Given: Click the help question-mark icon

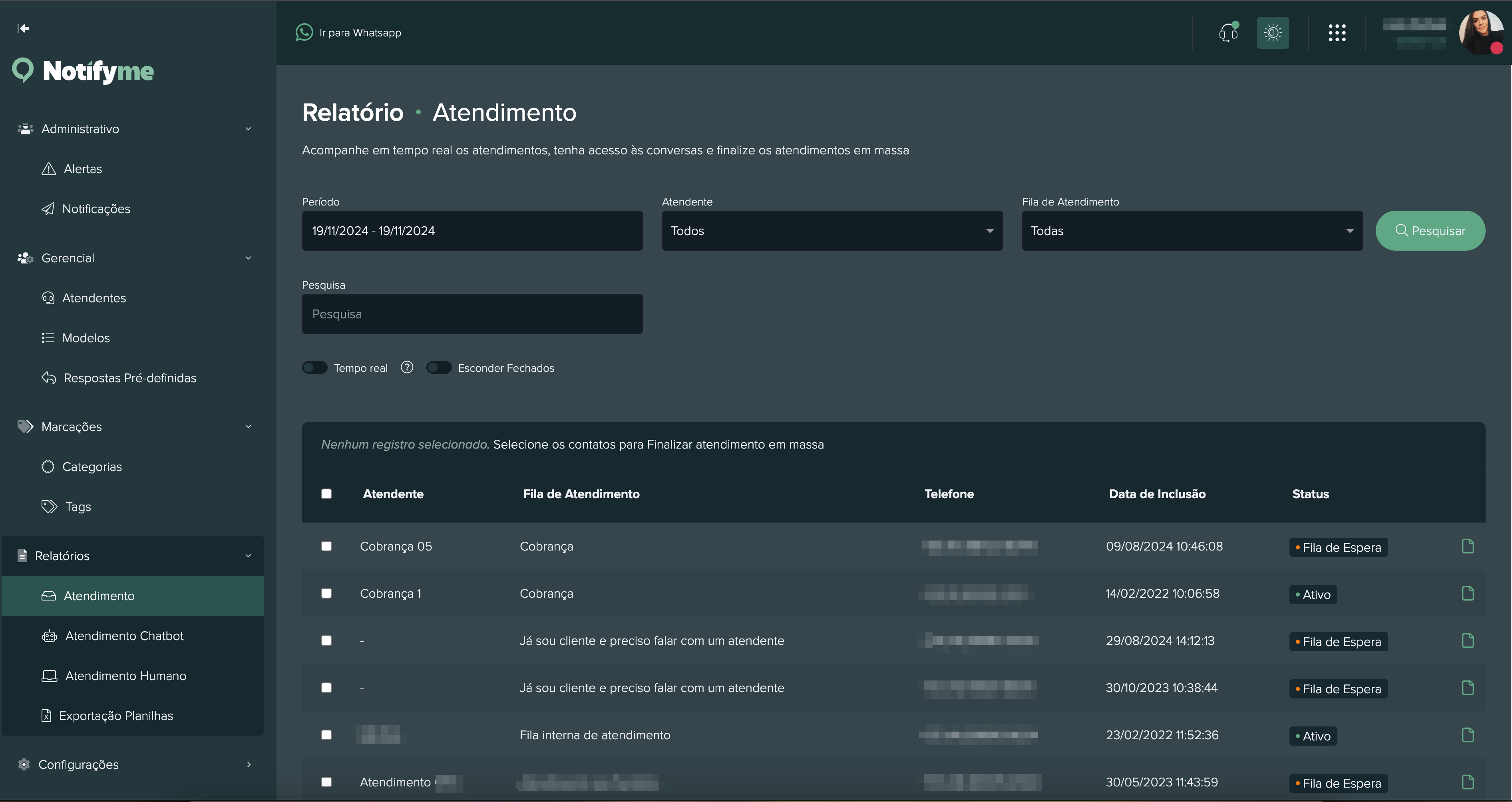Looking at the screenshot, I should 407,367.
